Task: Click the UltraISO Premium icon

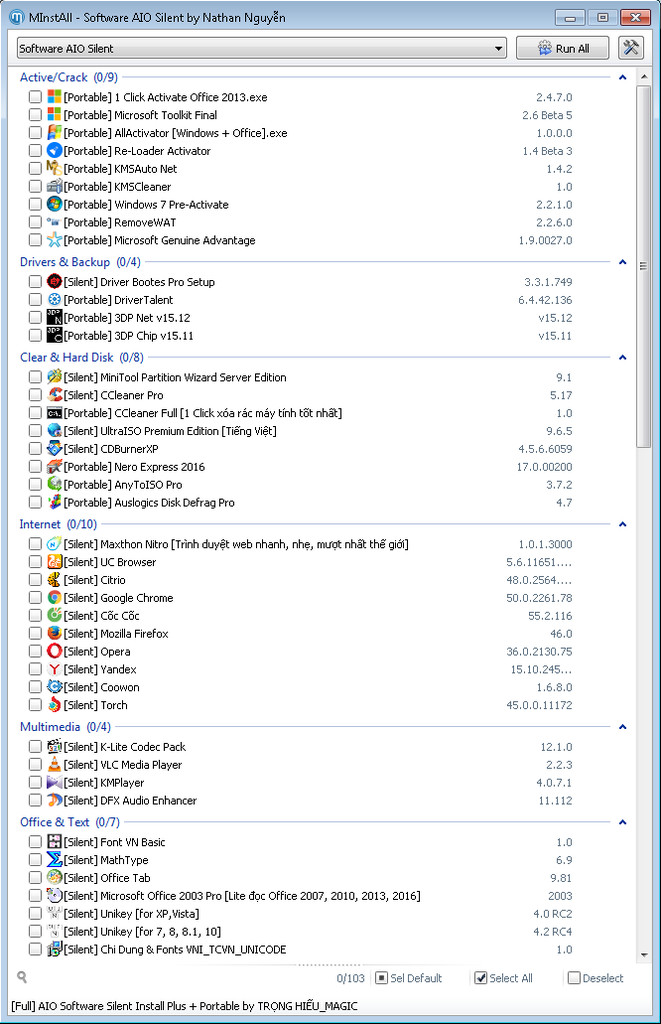Action: 54,431
